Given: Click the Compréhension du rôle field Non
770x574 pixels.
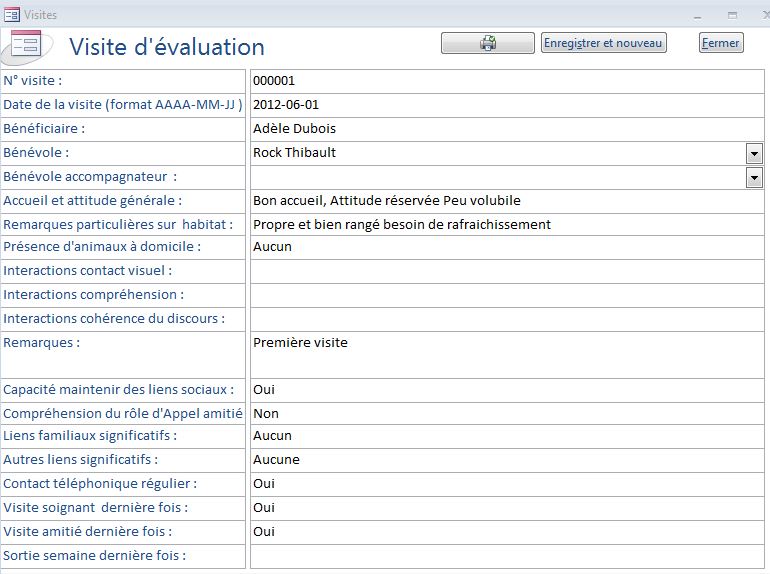Looking at the screenshot, I should pos(507,414).
